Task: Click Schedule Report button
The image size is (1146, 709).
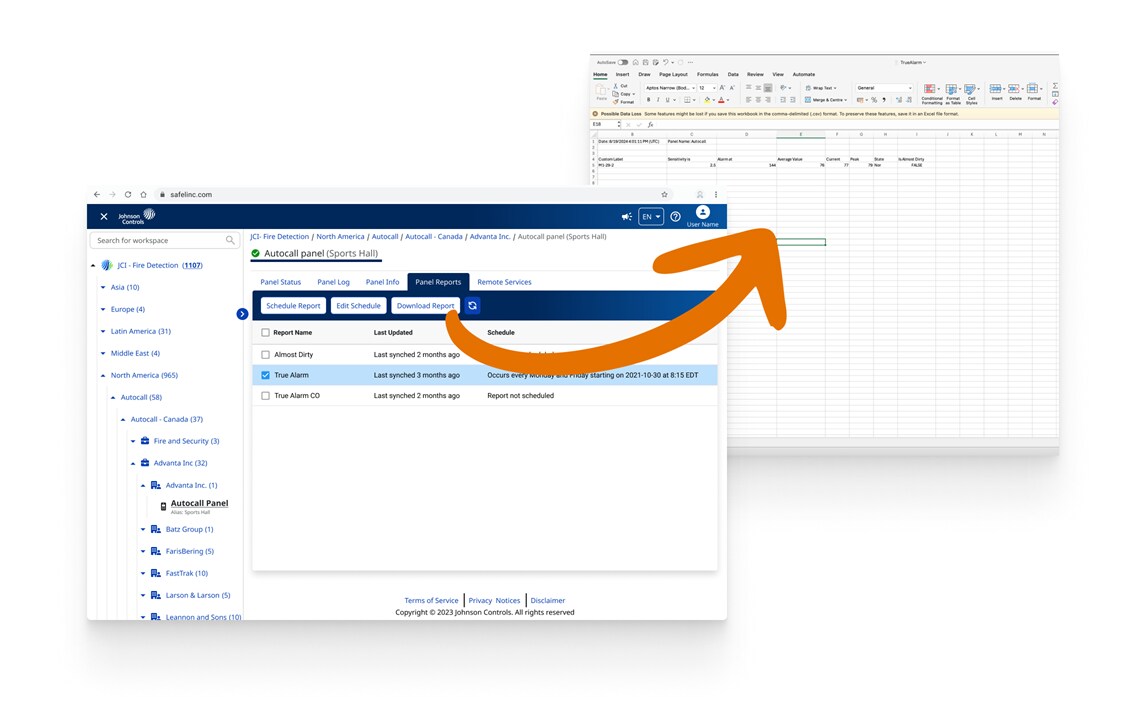Action: [x=293, y=306]
